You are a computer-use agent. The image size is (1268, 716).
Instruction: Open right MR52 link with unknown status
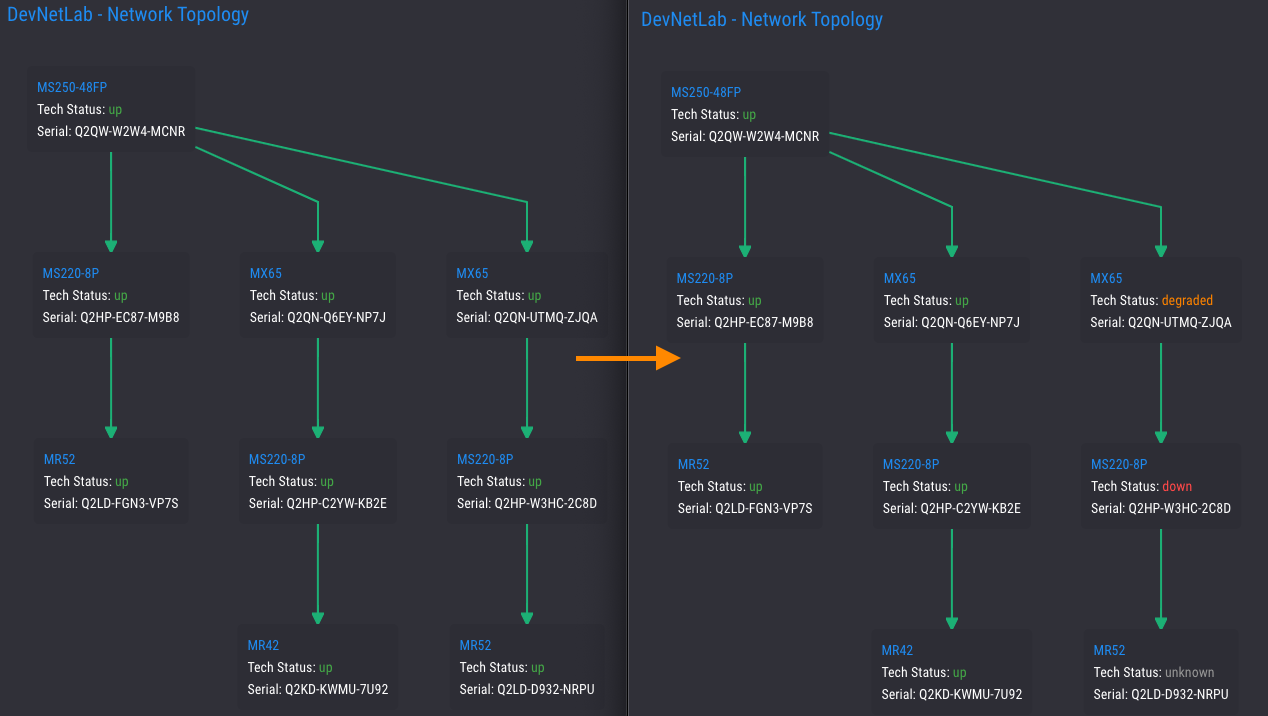pyautogui.click(x=1109, y=650)
